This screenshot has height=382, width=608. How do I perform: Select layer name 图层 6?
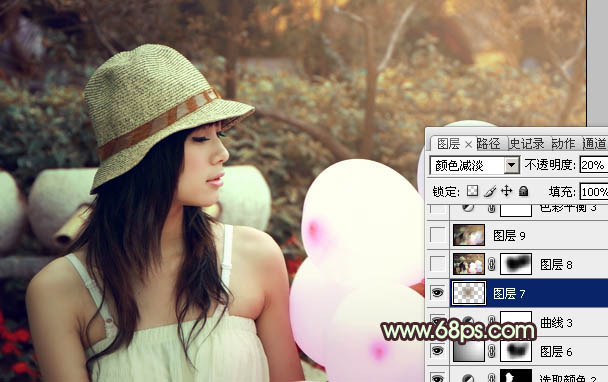tap(556, 352)
